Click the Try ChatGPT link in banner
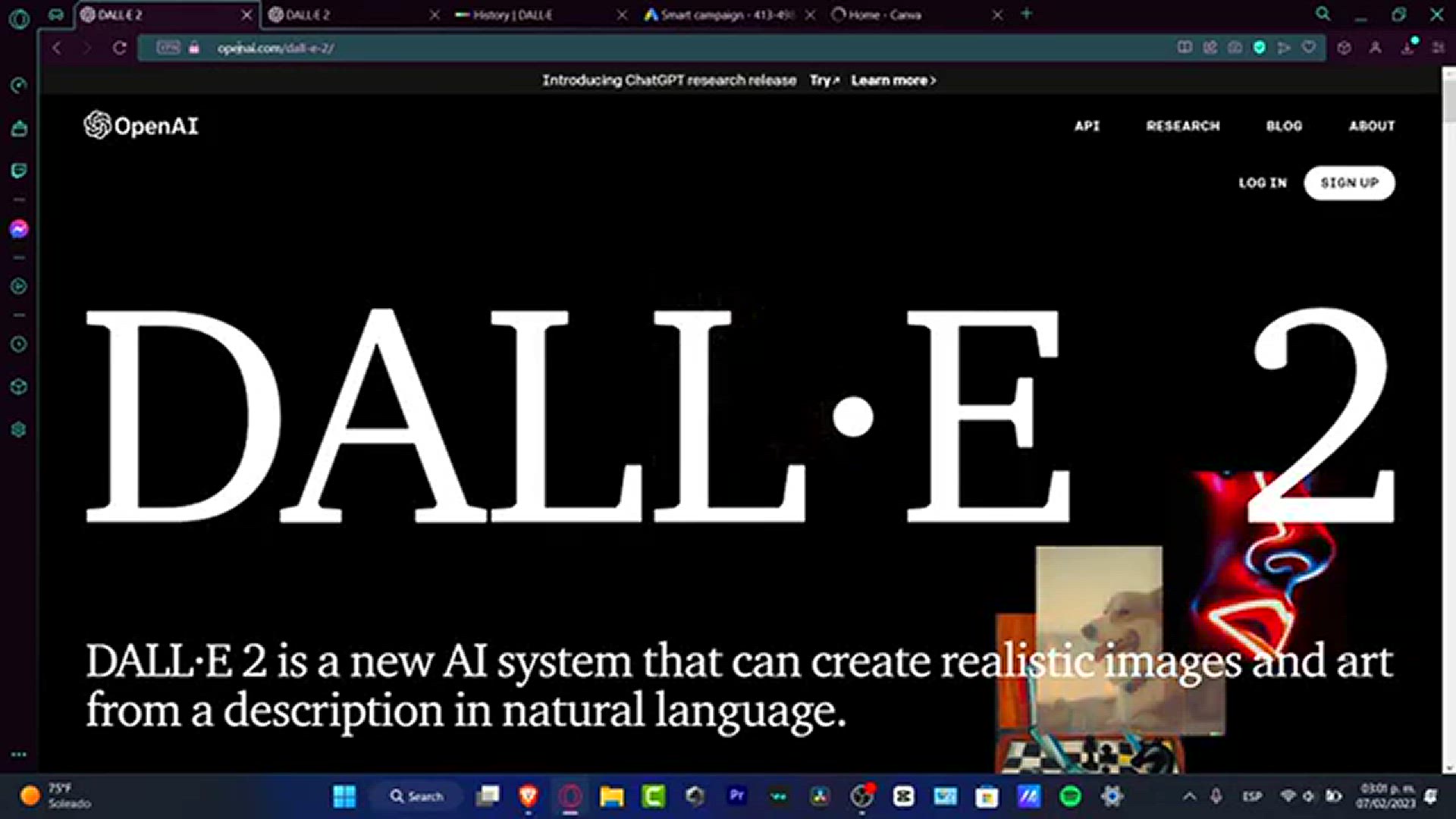Screen dimensions: 1456x819 point(824,80)
